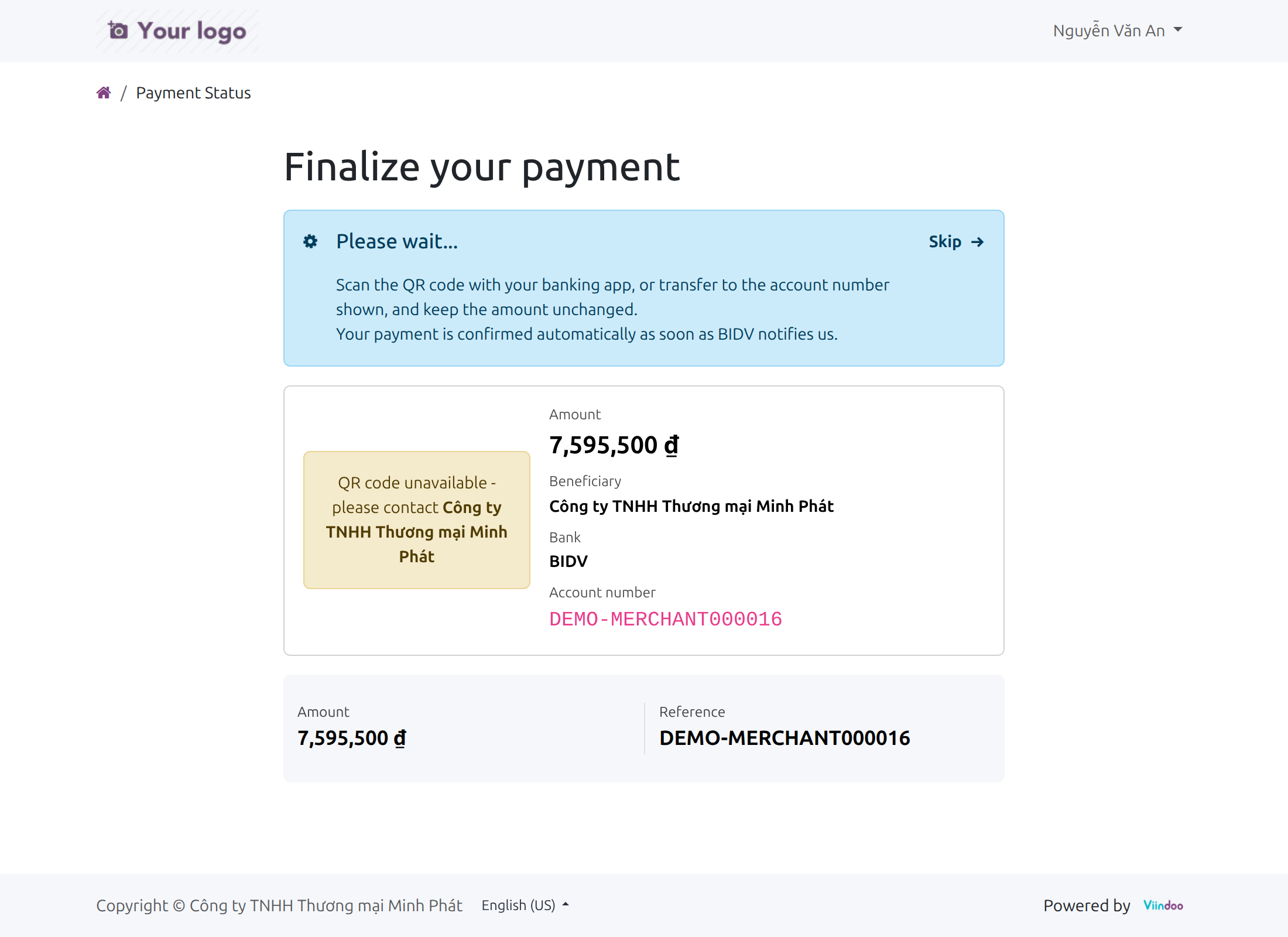Click the copyright text in footer

(x=279, y=905)
